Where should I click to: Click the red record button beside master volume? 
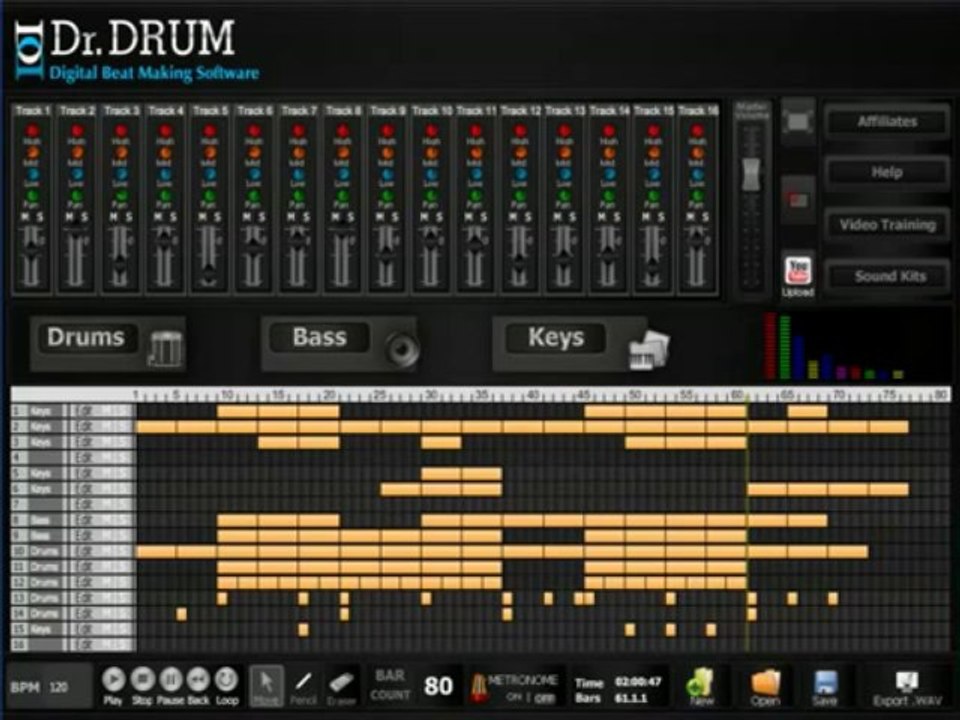point(798,200)
